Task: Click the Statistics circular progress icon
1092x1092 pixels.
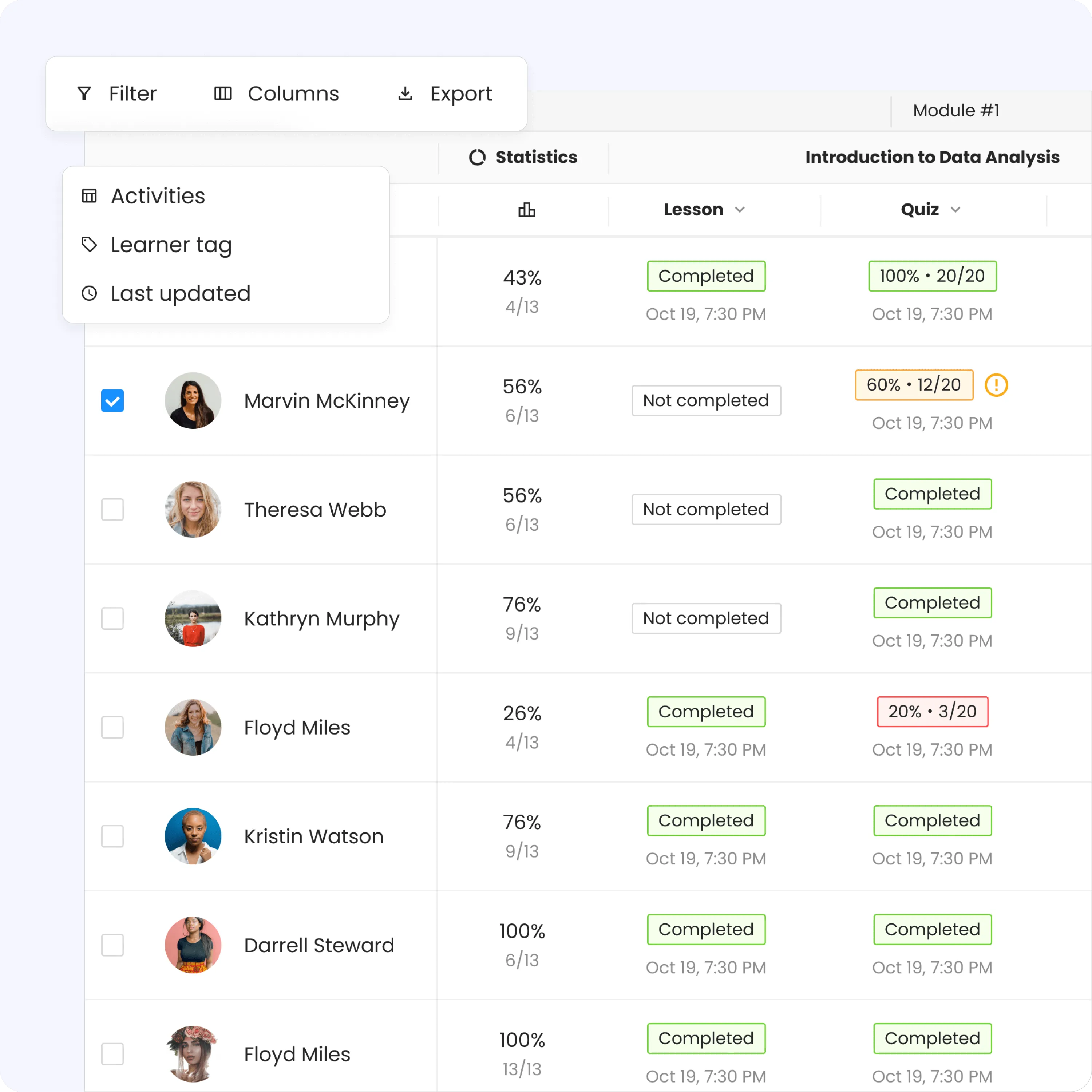Action: [x=478, y=157]
